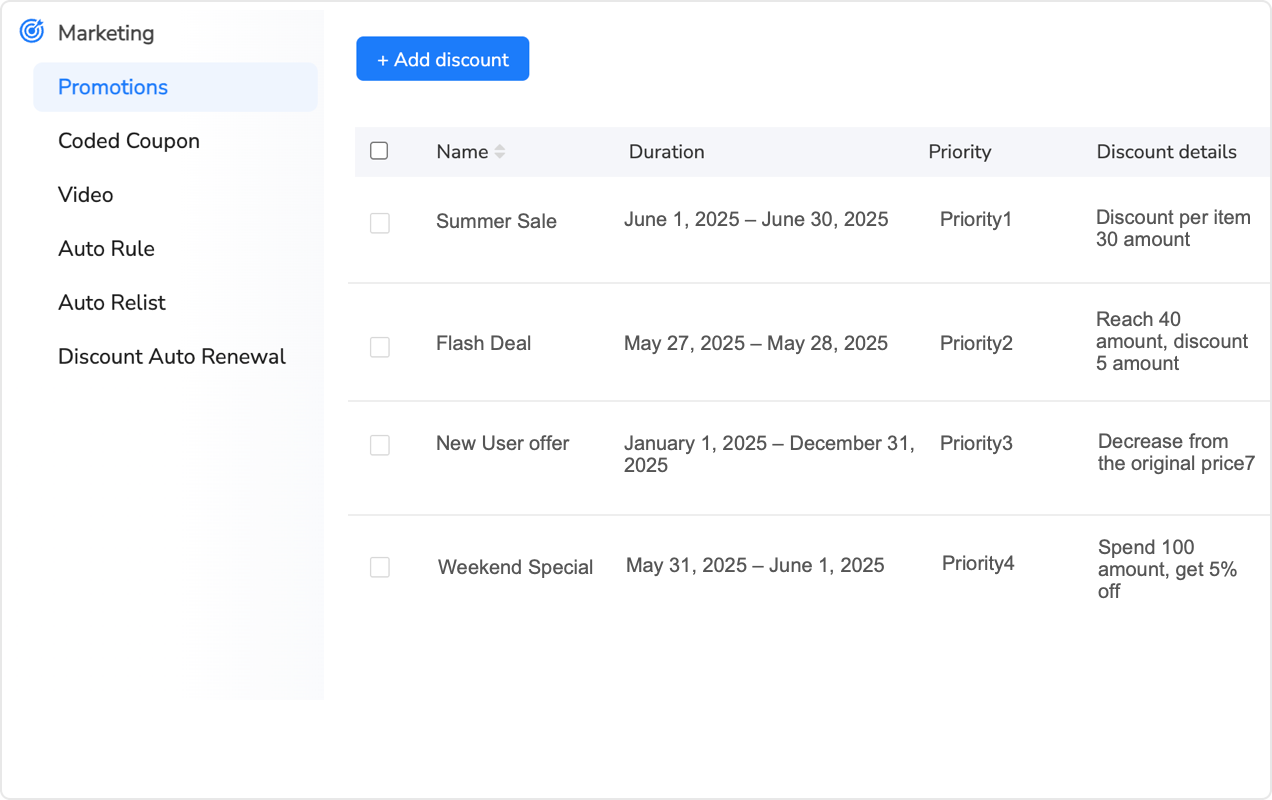Select Auto Relist from the sidebar
The height and width of the screenshot is (800, 1272).
(111, 302)
